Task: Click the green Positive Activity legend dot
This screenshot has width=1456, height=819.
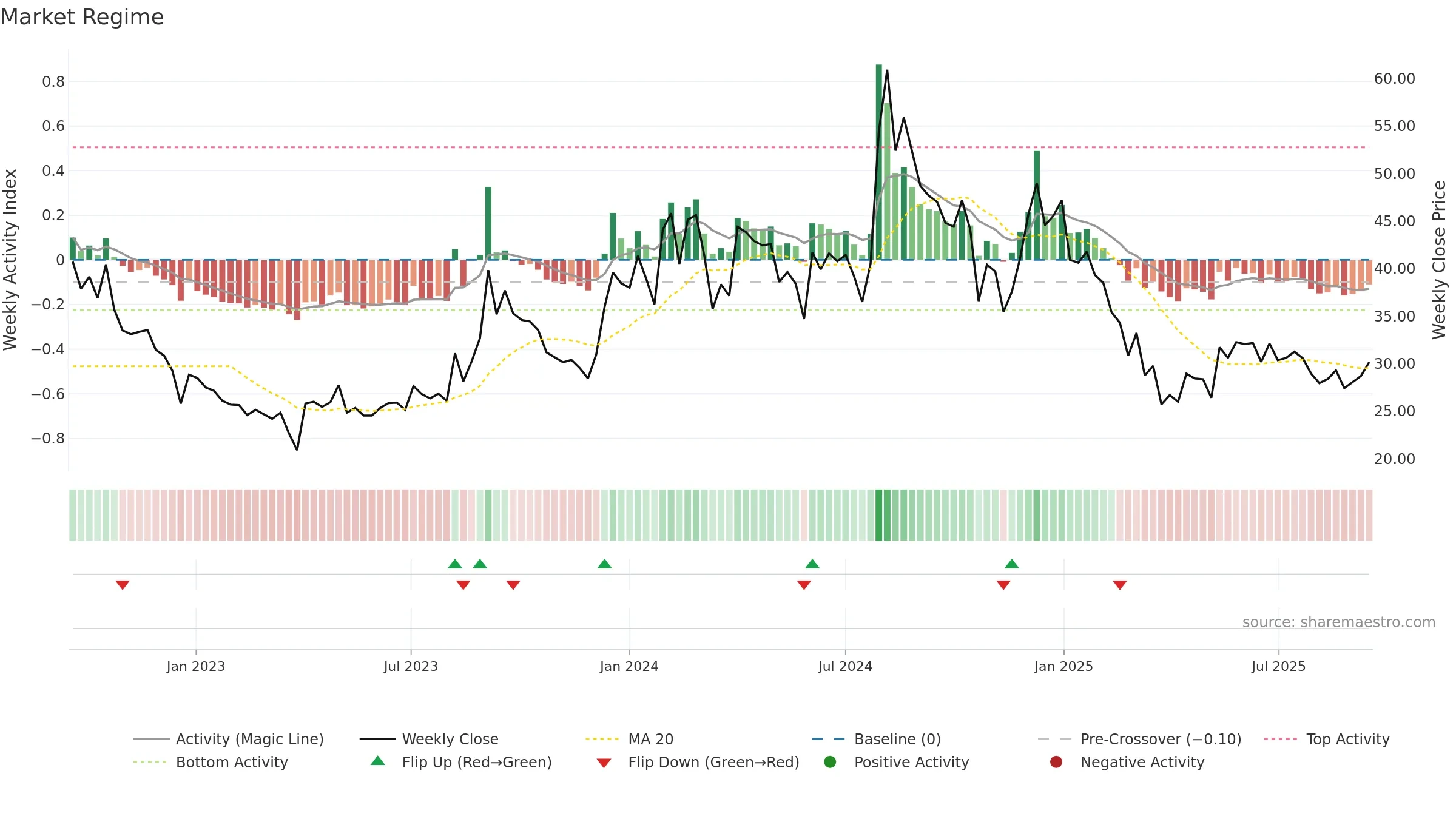Action: coord(830,761)
